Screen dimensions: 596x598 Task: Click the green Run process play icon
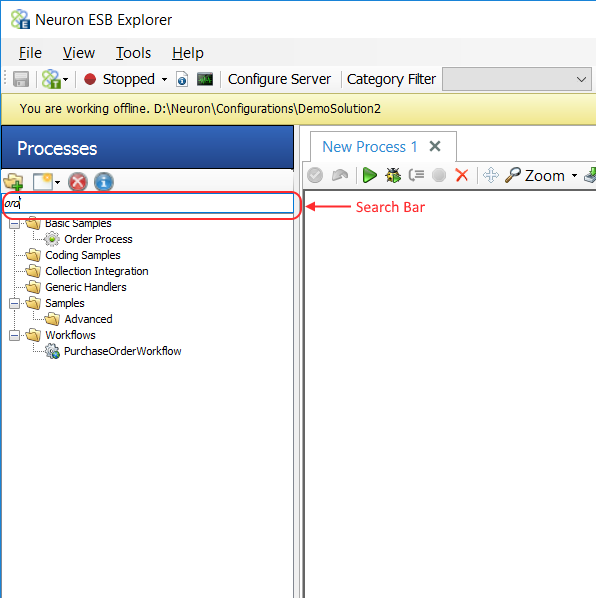click(x=369, y=175)
